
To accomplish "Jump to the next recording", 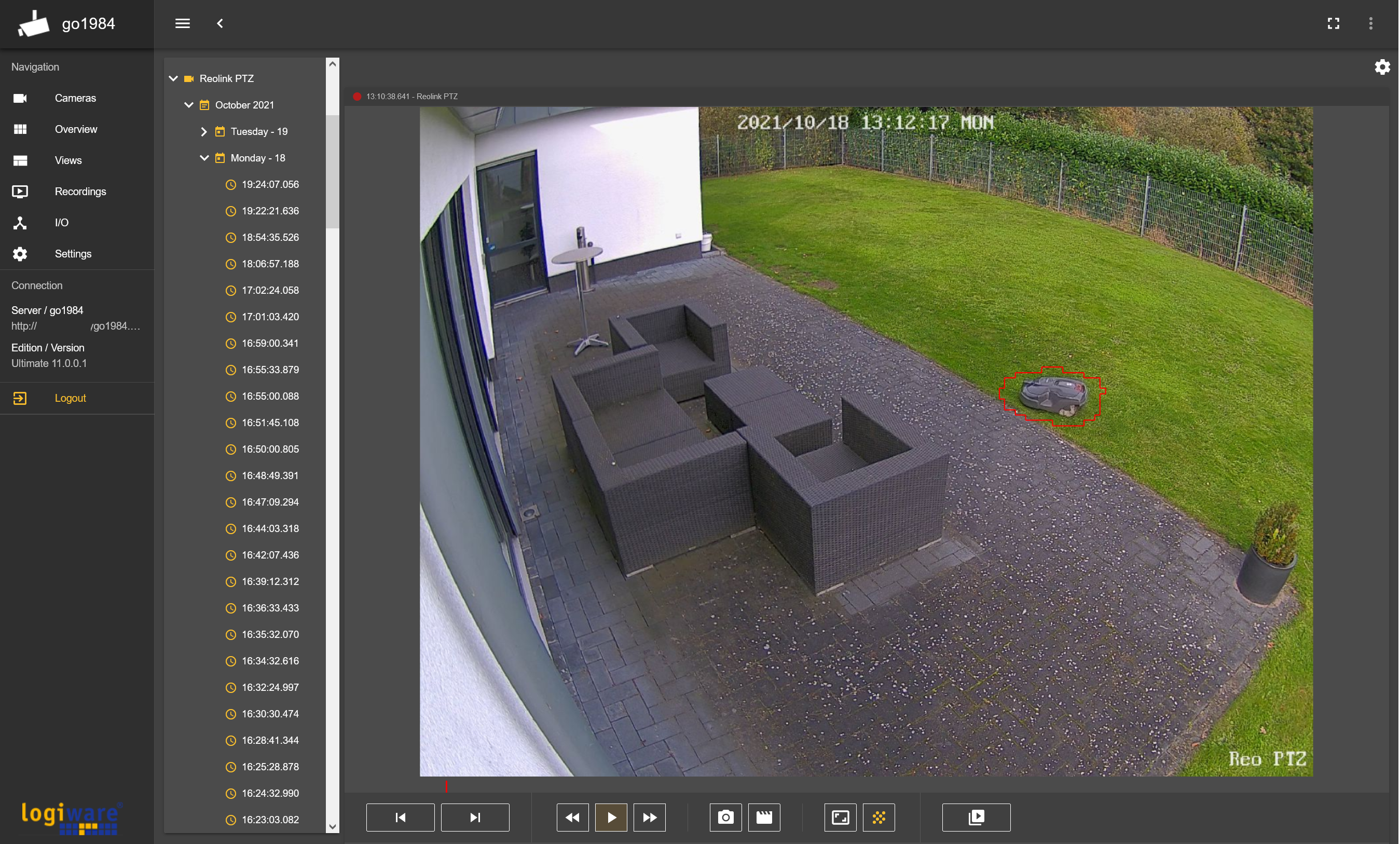I will click(x=475, y=818).
